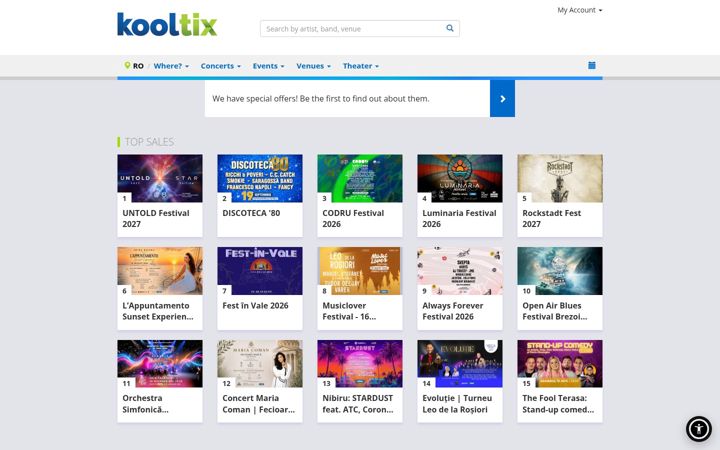Expand the Concerts menu
Image resolution: width=720 pixels, height=450 pixels.
click(x=220, y=66)
